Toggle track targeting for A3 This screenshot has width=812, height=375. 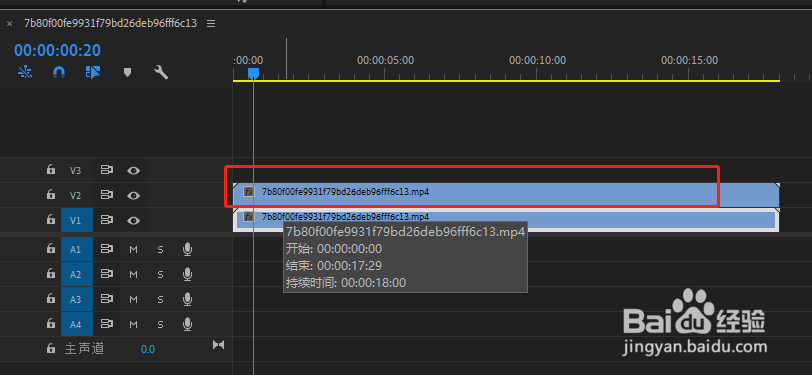coord(77,299)
